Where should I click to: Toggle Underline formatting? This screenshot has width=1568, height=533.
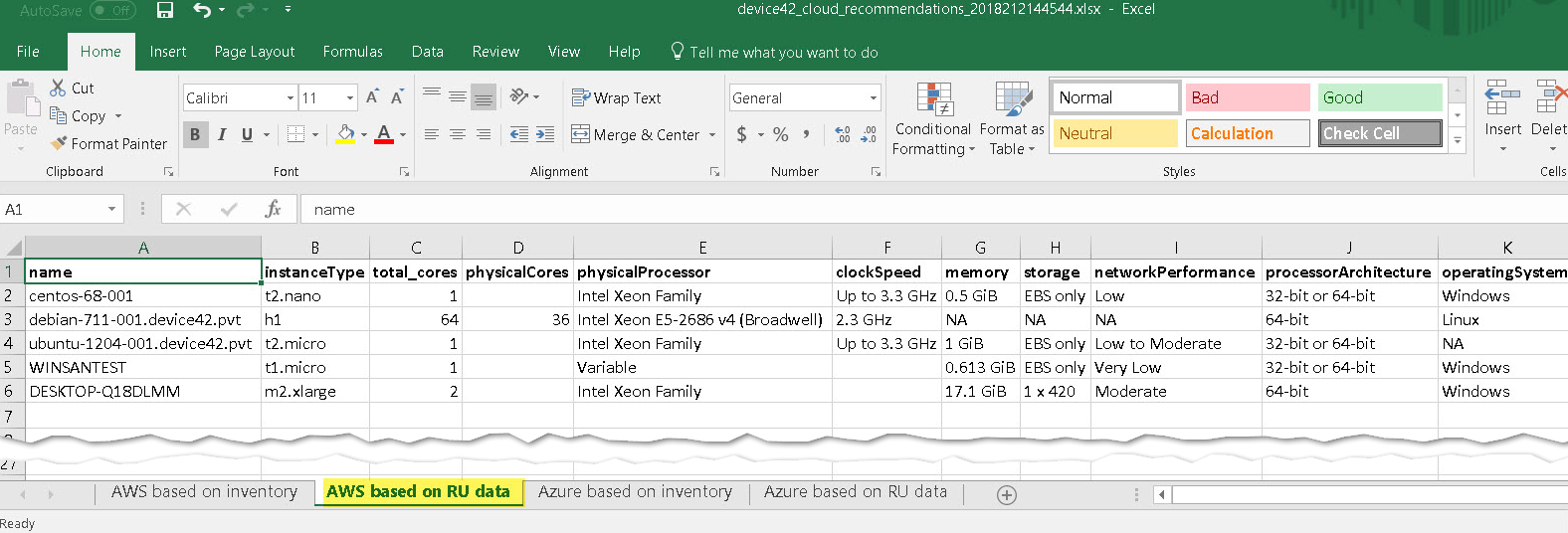pyautogui.click(x=247, y=134)
